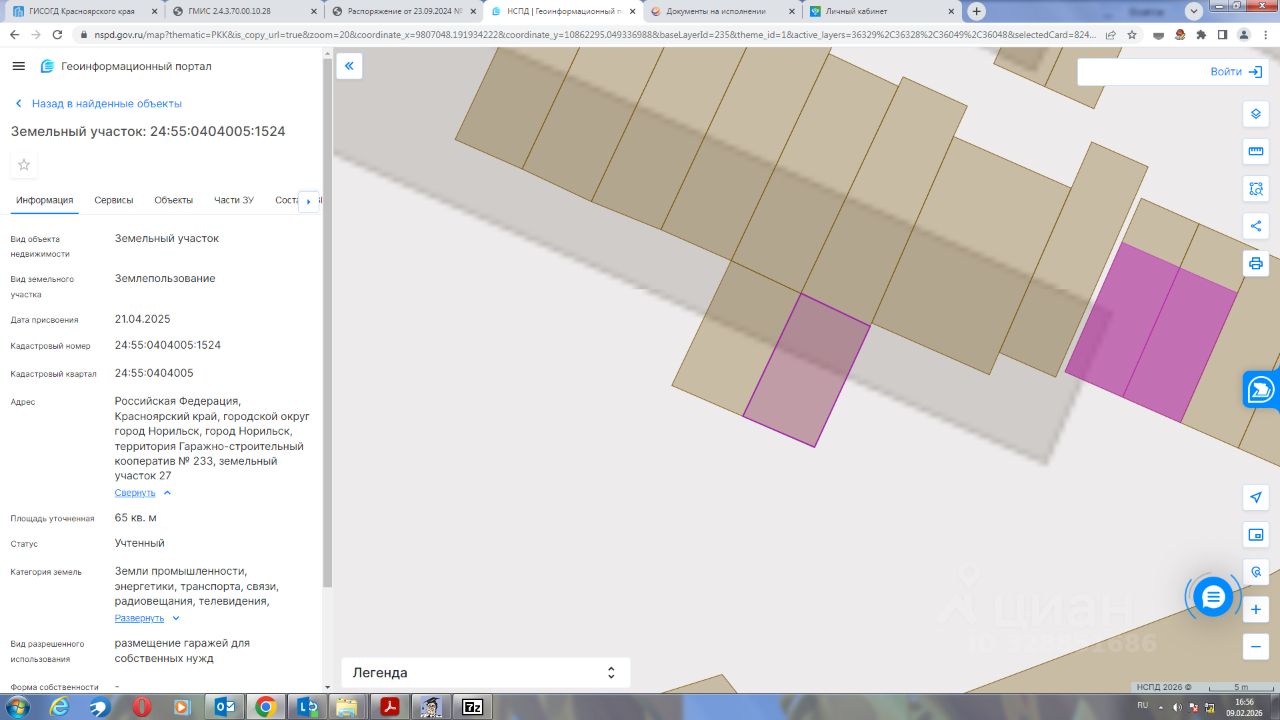1280x720 pixels.
Task: Switch to the Части ЗУ tab
Action: point(234,200)
